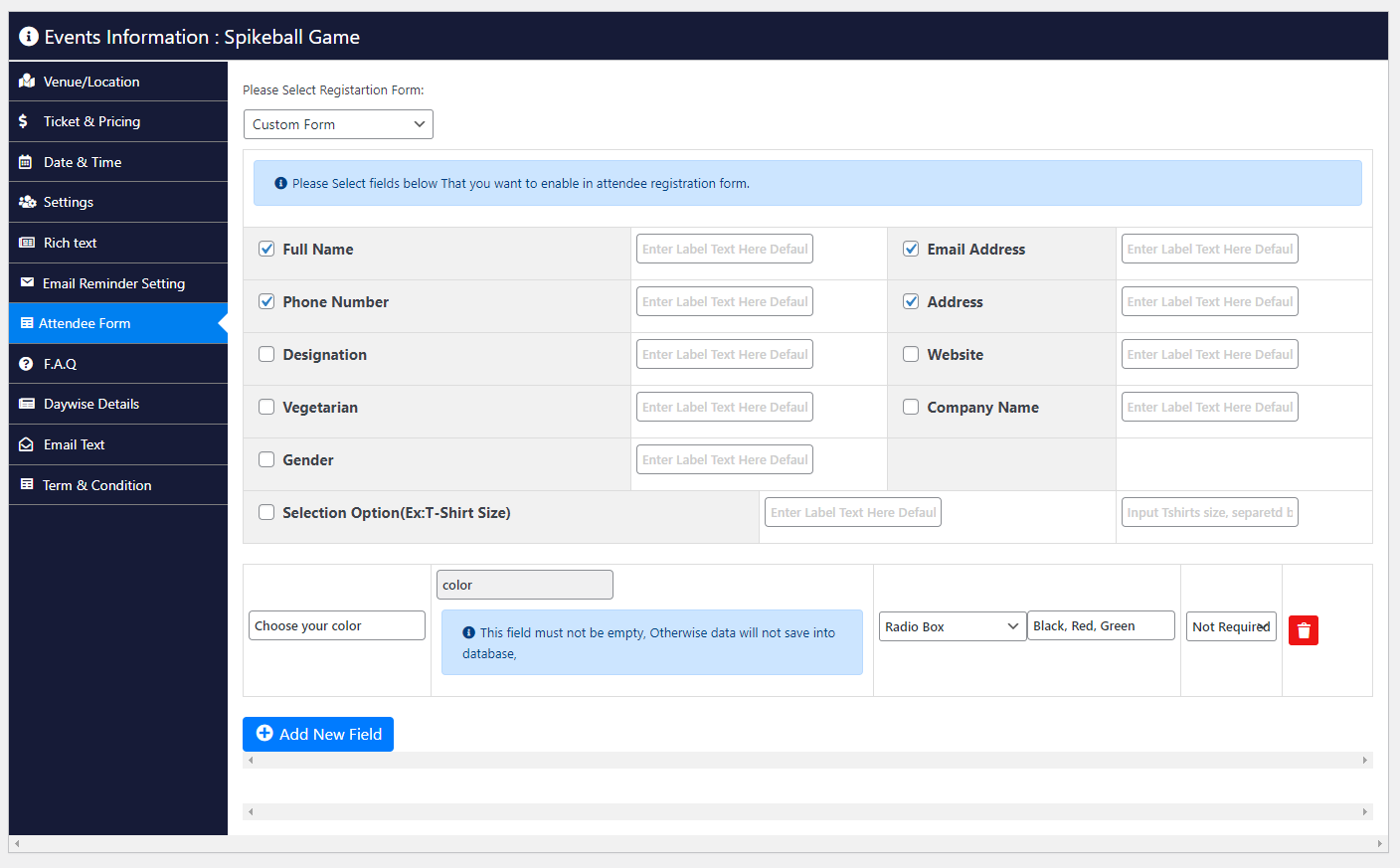Open the Daywise Details menu item

point(91,404)
